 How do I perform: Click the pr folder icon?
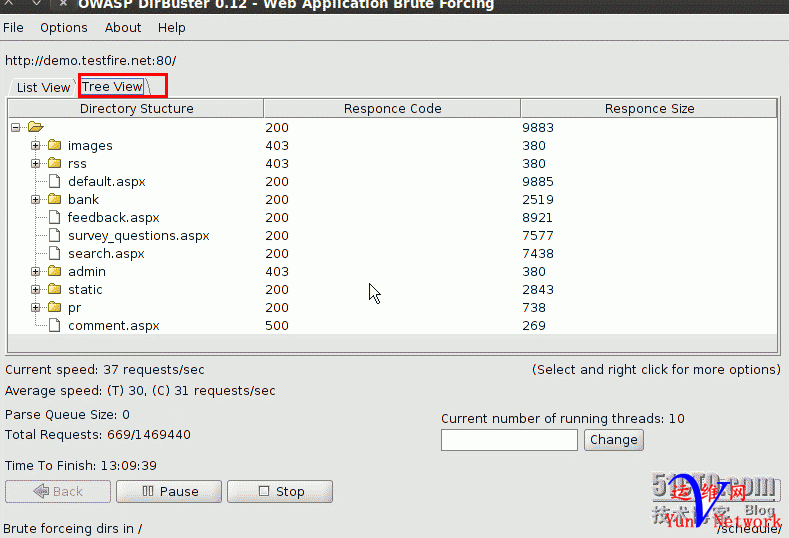(54, 307)
